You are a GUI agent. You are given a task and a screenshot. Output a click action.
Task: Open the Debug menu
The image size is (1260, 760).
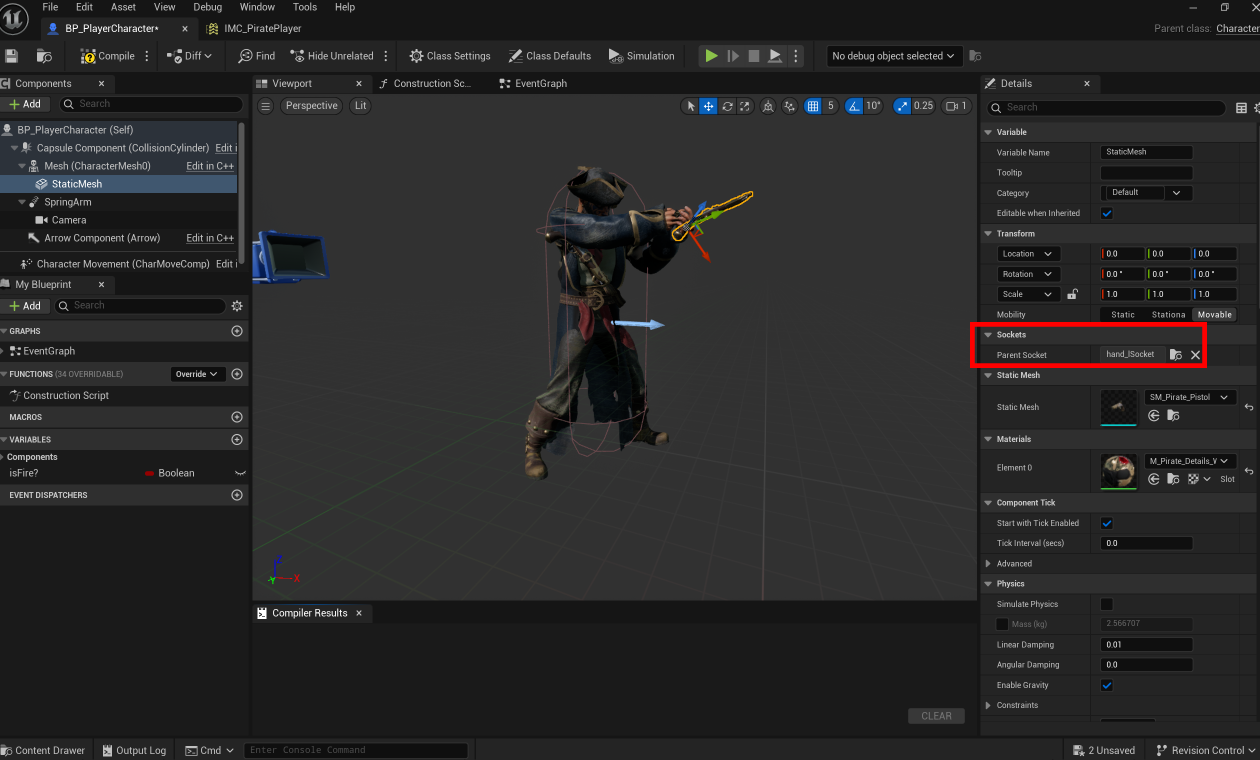[x=208, y=7]
